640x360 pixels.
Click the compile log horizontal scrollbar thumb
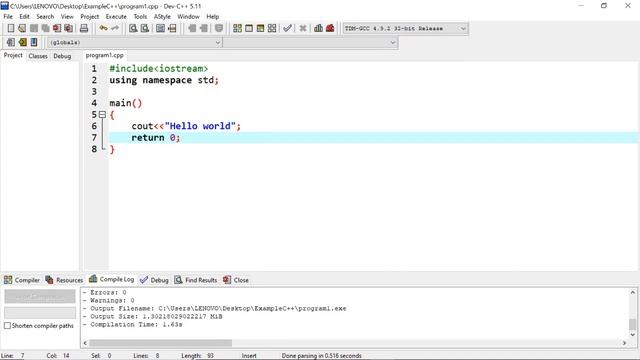coord(160,343)
